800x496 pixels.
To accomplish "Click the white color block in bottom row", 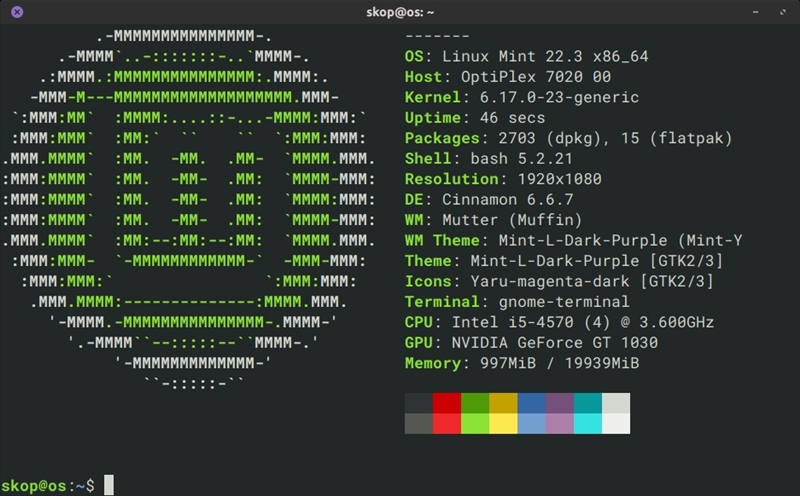I will click(616, 424).
